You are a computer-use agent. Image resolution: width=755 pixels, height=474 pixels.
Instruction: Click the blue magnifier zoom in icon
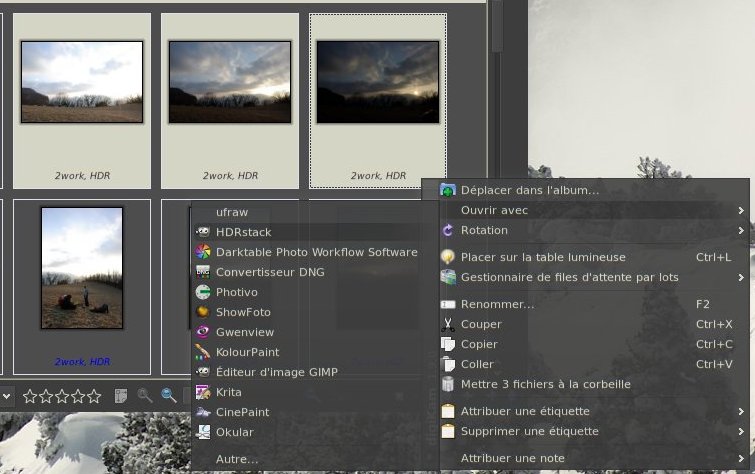169,396
